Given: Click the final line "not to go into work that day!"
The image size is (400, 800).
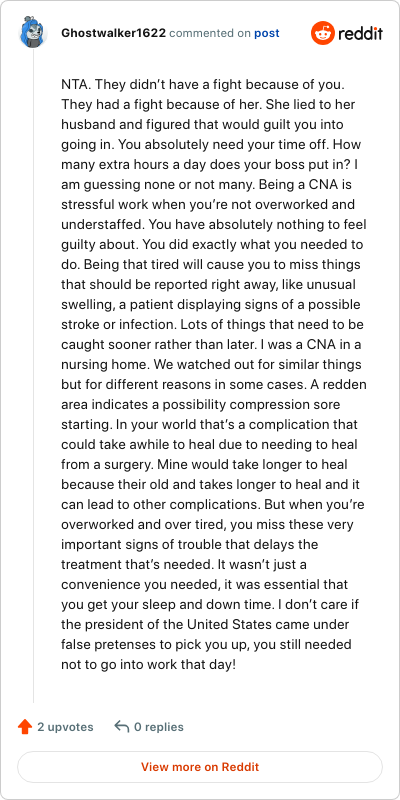Looking at the screenshot, I should [x=148, y=664].
